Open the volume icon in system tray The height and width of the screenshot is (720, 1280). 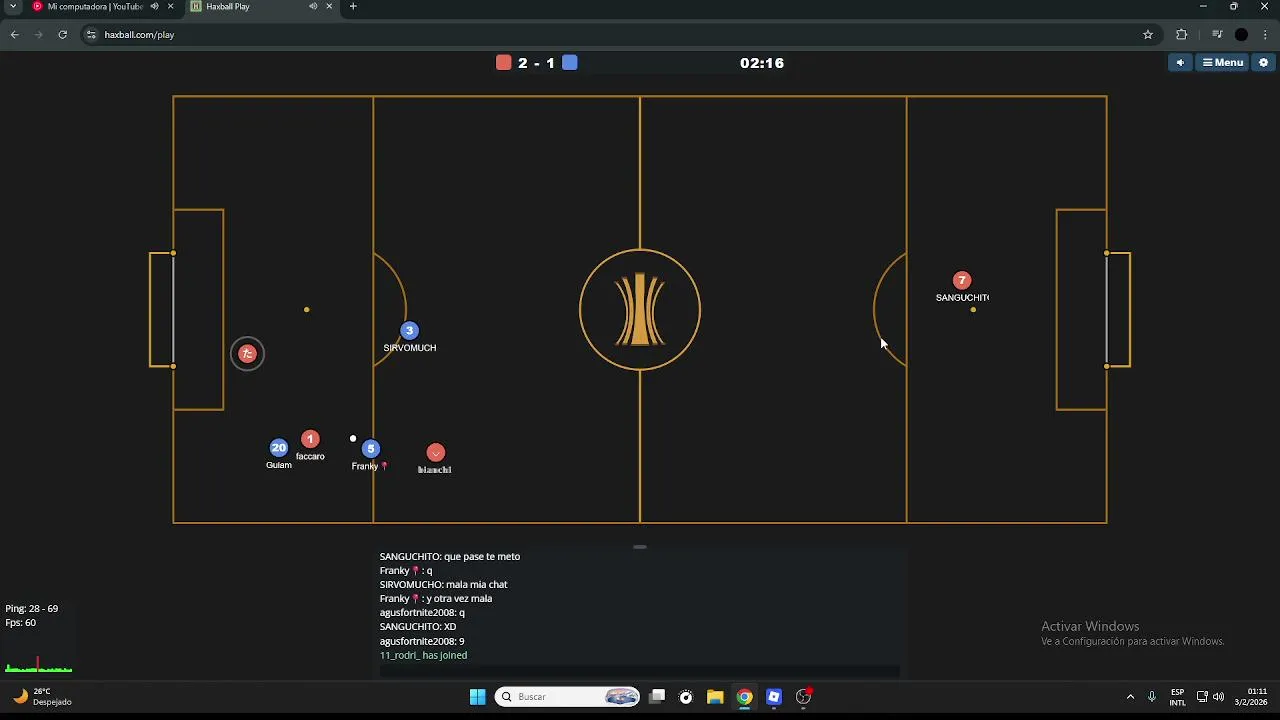tap(1218, 697)
